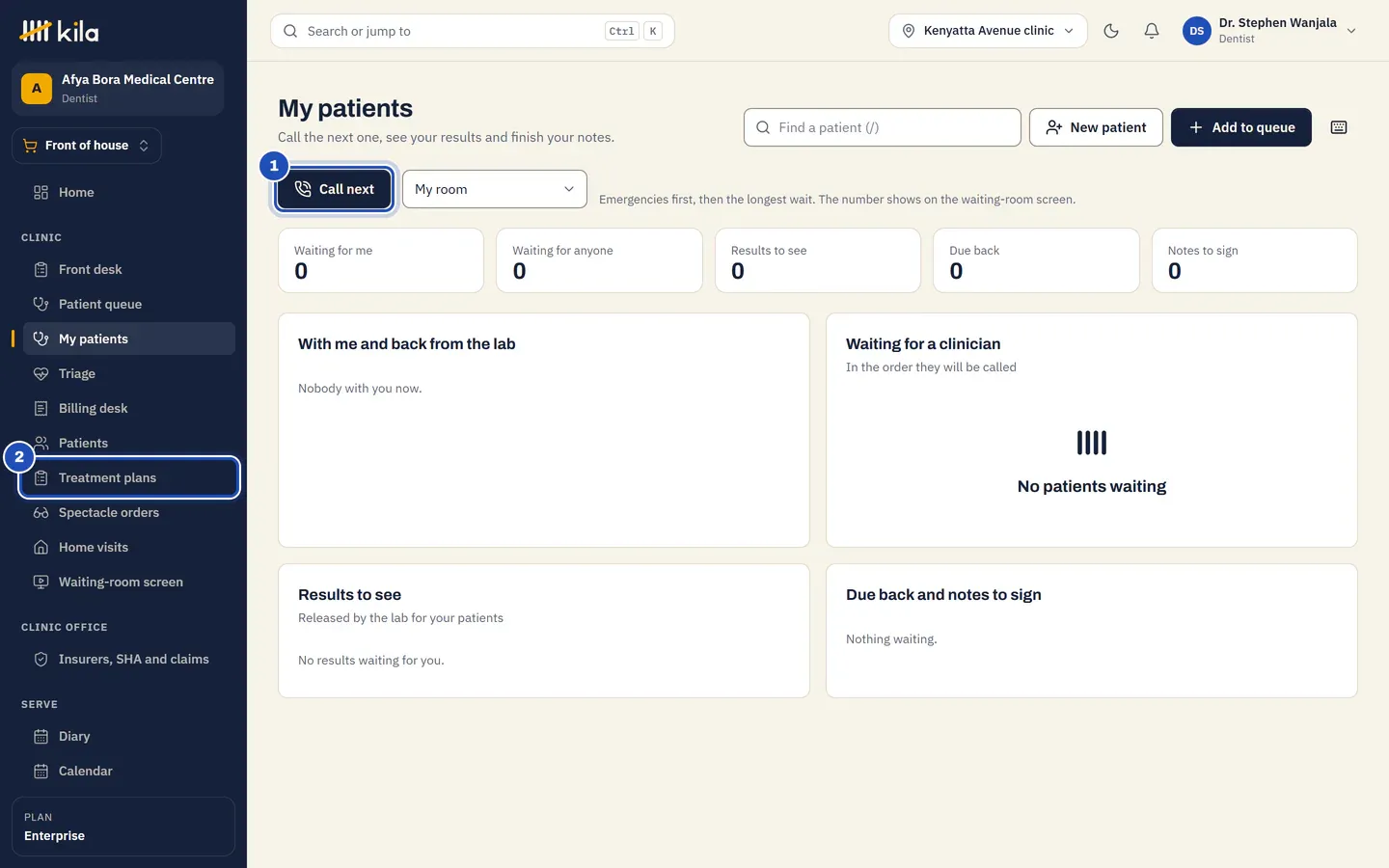Screen dimensions: 1389x868
Task: Select My patients in sidebar
Action: [129, 339]
